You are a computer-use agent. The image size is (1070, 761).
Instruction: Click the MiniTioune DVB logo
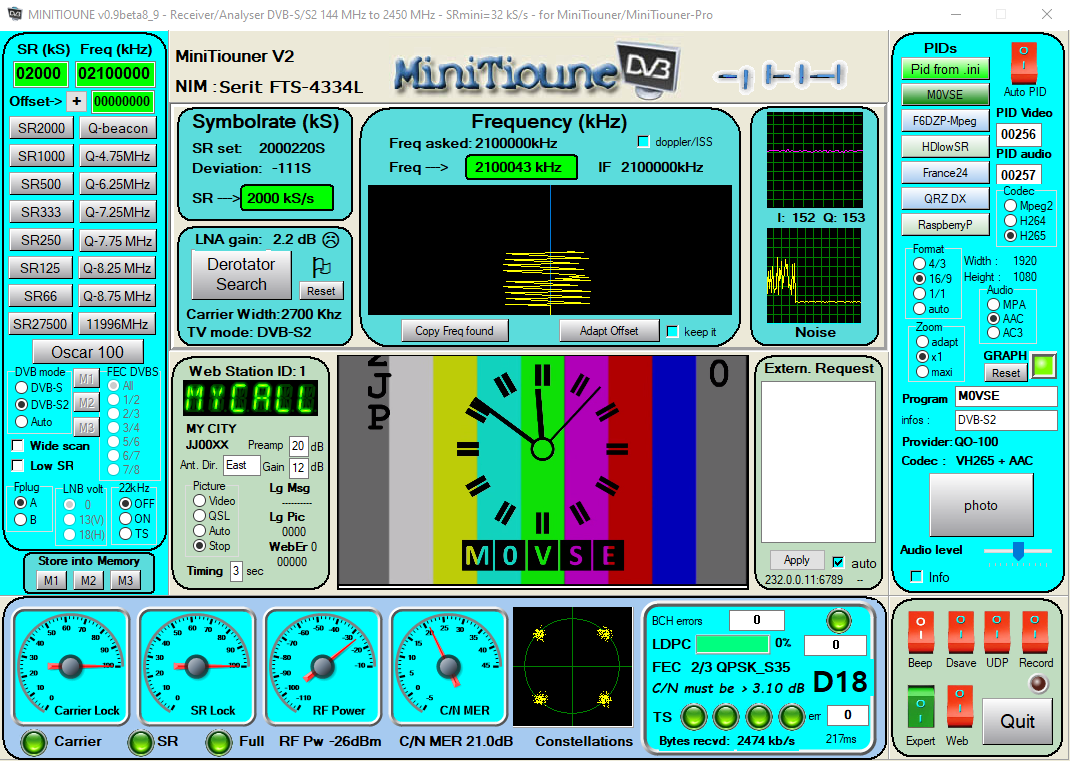coord(537,69)
